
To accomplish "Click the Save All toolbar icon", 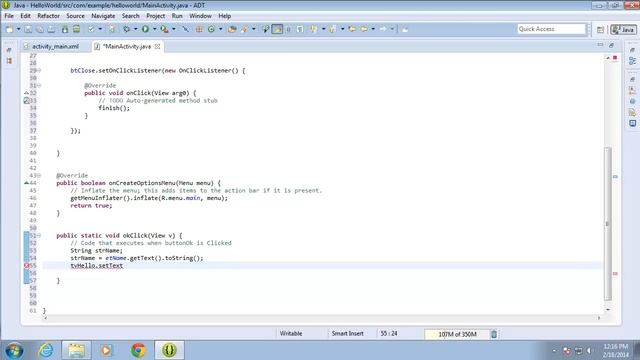I will (x=40, y=29).
